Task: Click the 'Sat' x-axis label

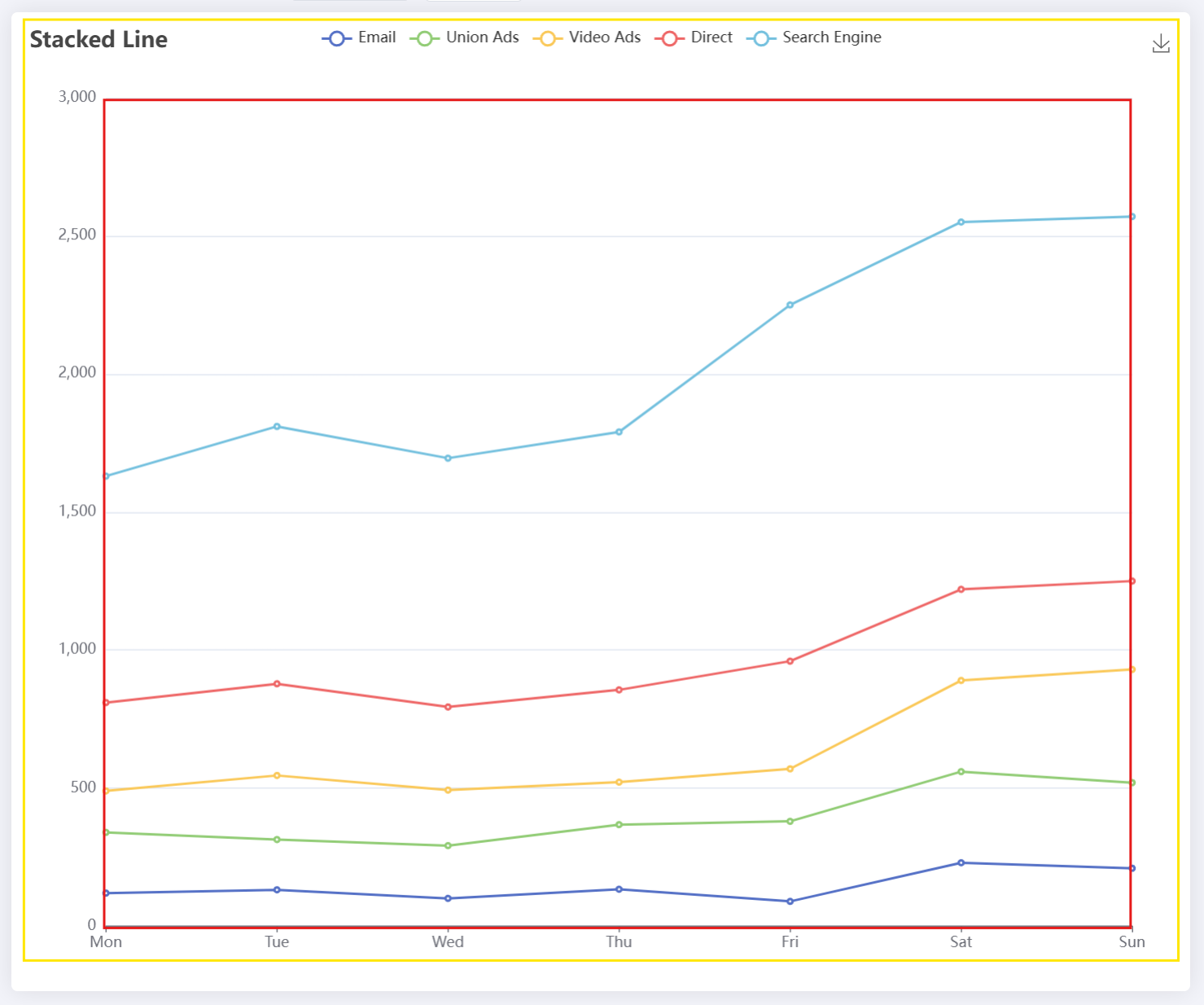Action: click(x=961, y=942)
